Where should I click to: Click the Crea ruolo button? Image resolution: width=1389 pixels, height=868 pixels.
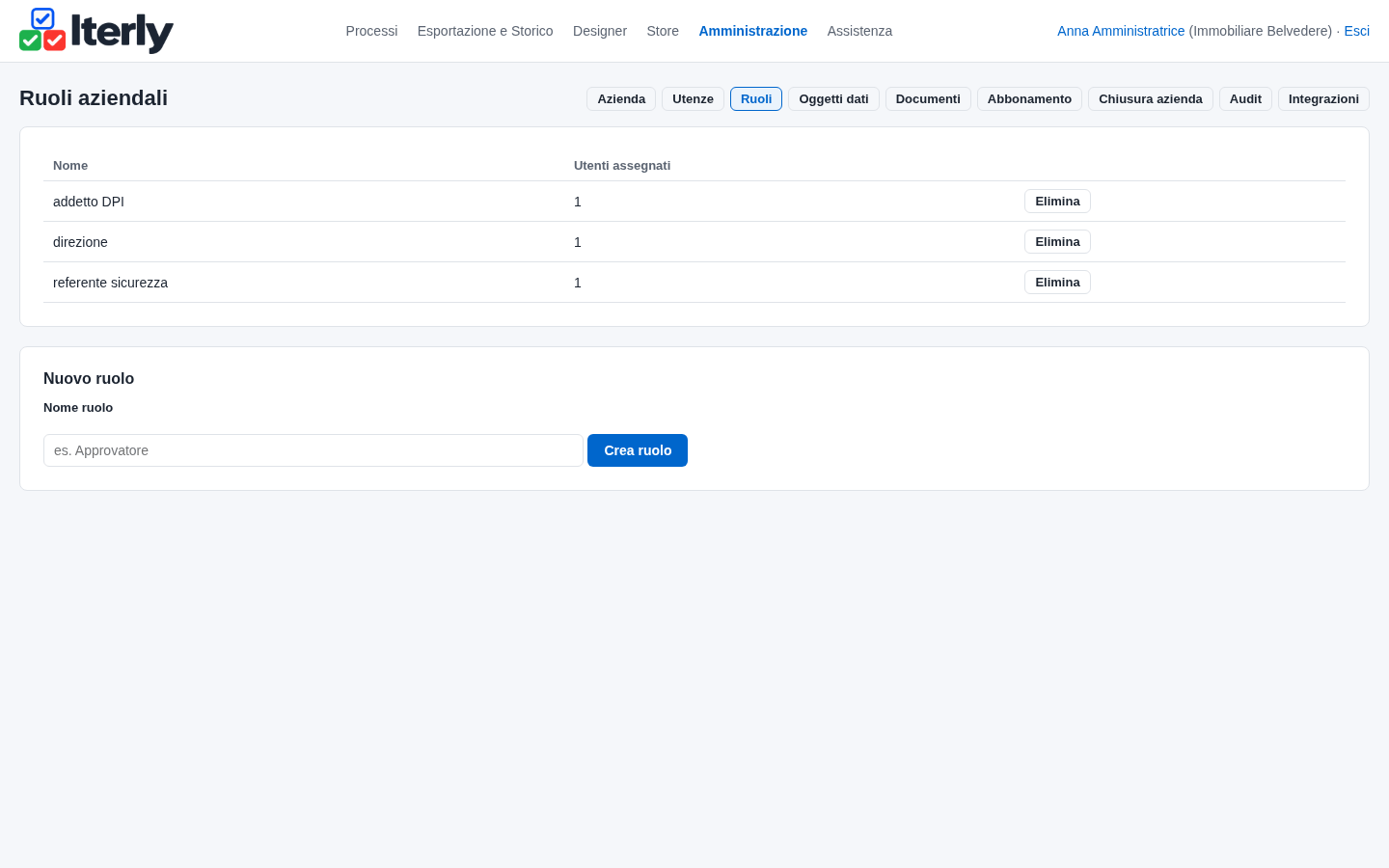point(638,450)
